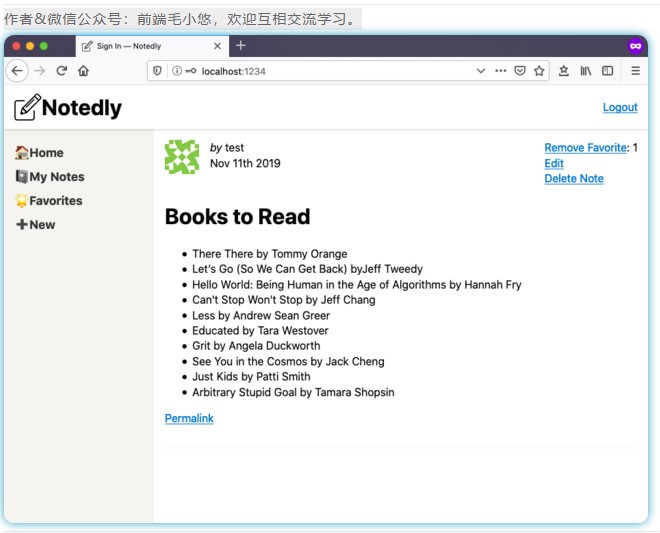Viewport: 660px width, 533px height.
Task: Open the downloads or bookmarks toolbar icon
Action: [x=564, y=71]
